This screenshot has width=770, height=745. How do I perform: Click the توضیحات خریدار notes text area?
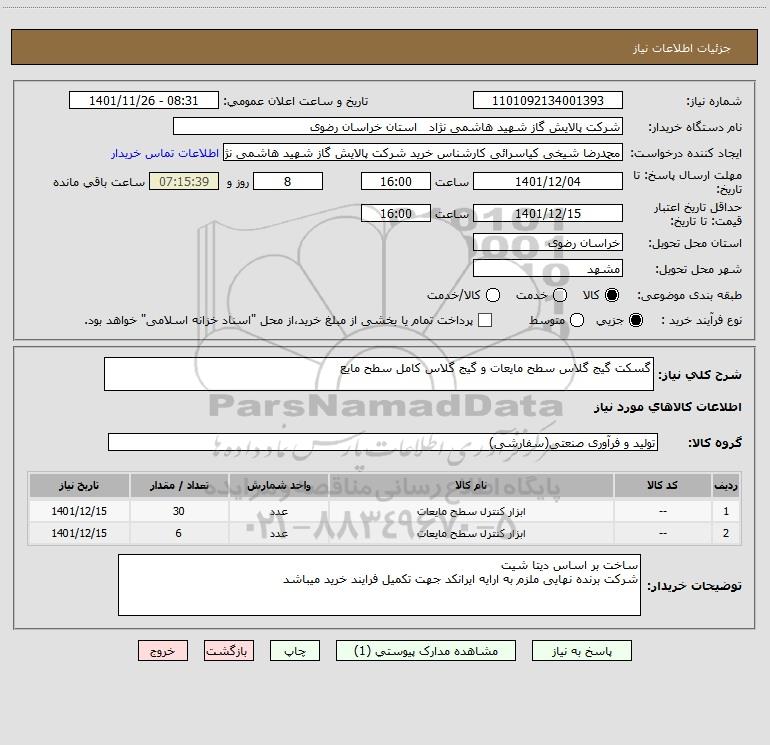379,585
